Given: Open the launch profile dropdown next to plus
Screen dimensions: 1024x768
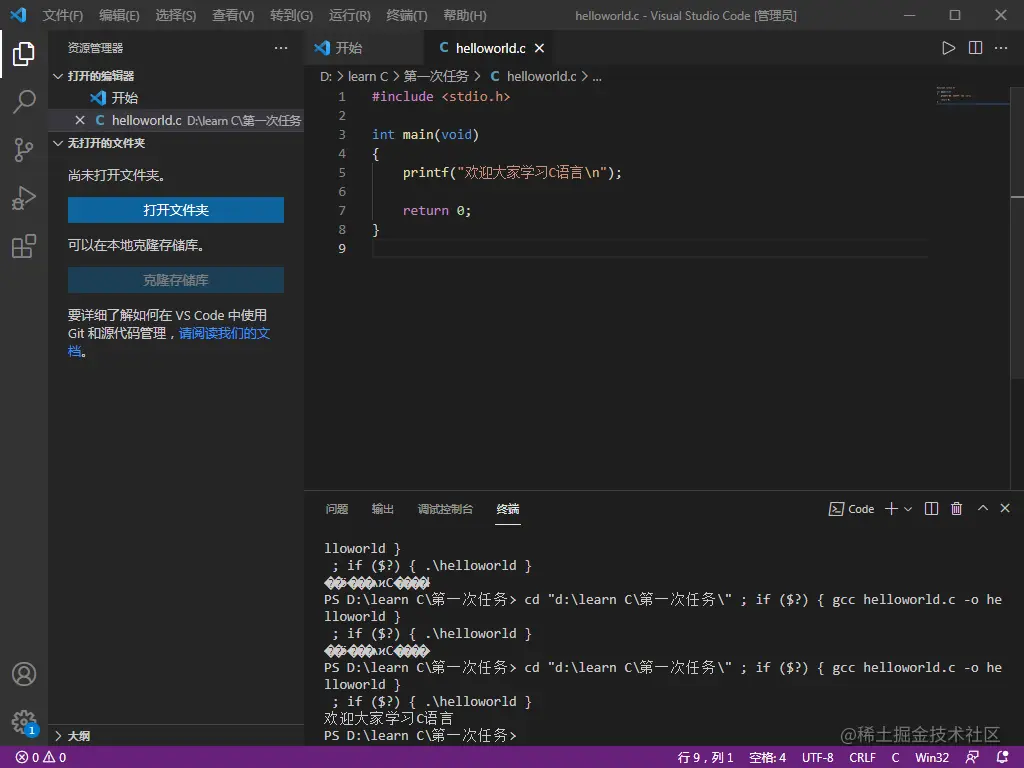Looking at the screenshot, I should tap(908, 509).
